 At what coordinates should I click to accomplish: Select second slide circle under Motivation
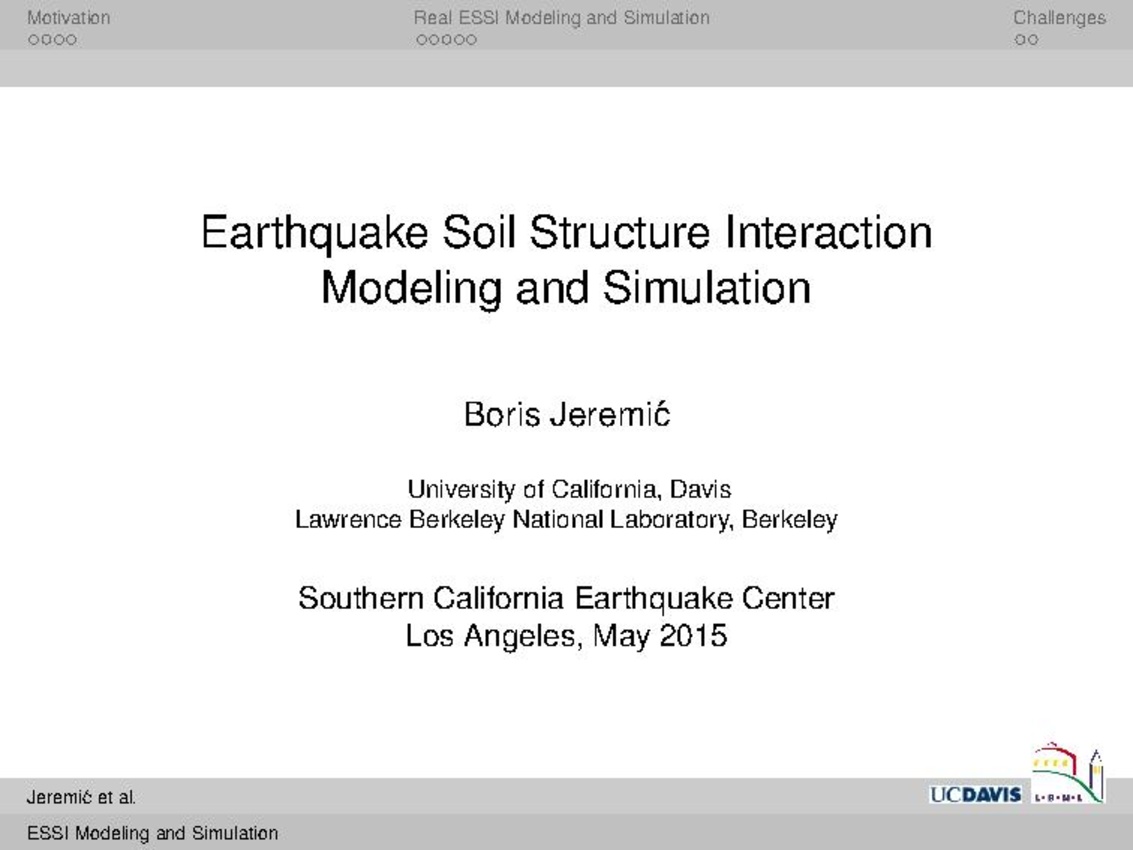[x=46, y=41]
